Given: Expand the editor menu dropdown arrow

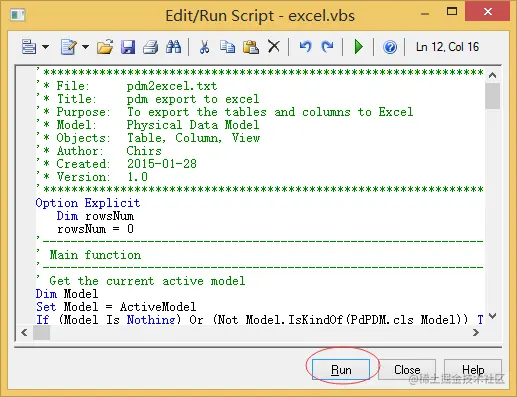Looking at the screenshot, I should 45,47.
